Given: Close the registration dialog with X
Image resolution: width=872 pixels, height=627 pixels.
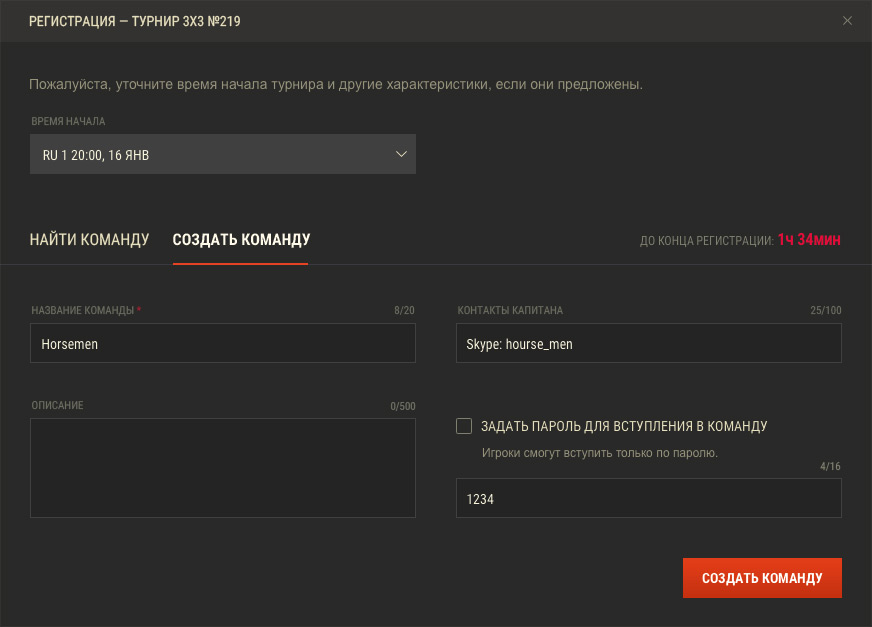Looking at the screenshot, I should (x=847, y=21).
